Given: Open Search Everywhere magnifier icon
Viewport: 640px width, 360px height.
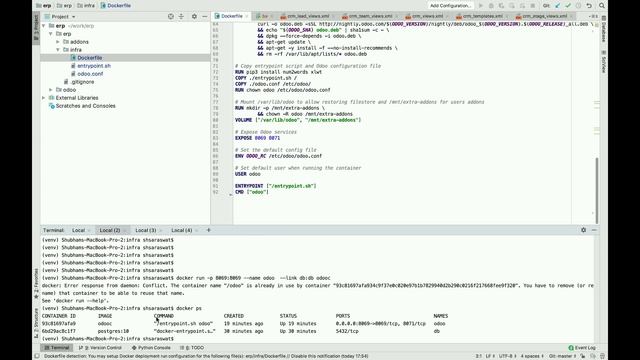Looking at the screenshot, I should [602, 6].
